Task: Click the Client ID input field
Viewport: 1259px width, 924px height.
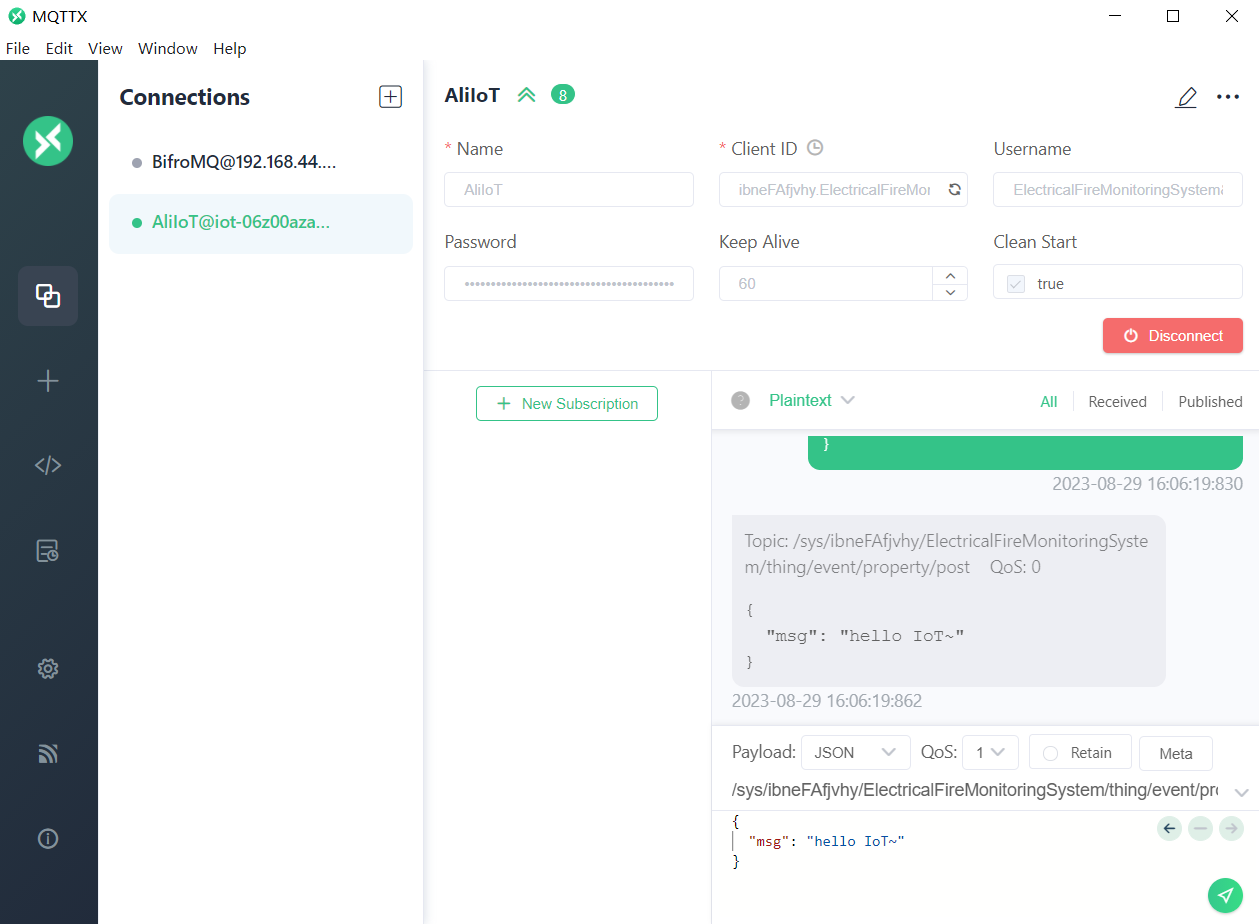Action: [843, 189]
